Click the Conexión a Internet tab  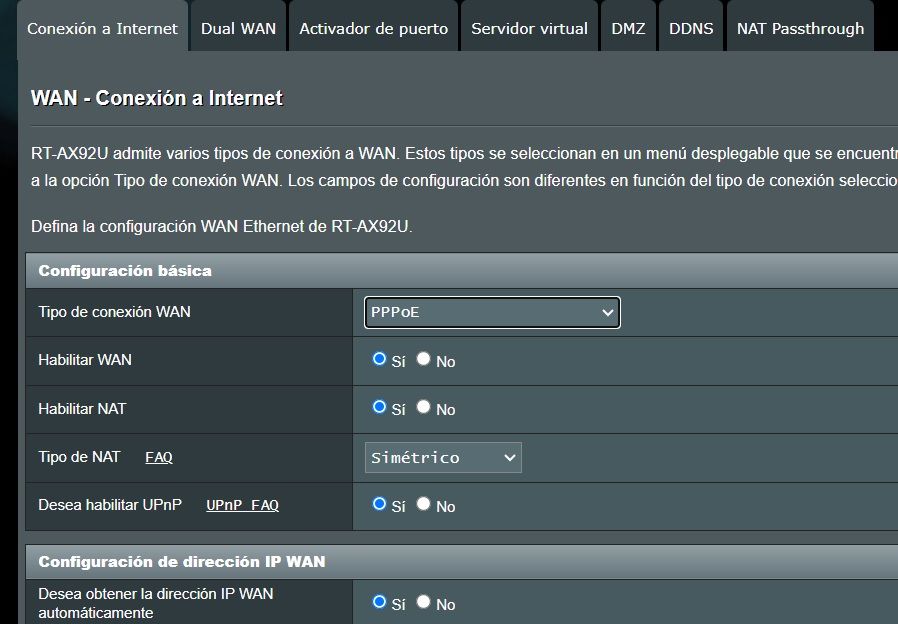(102, 28)
